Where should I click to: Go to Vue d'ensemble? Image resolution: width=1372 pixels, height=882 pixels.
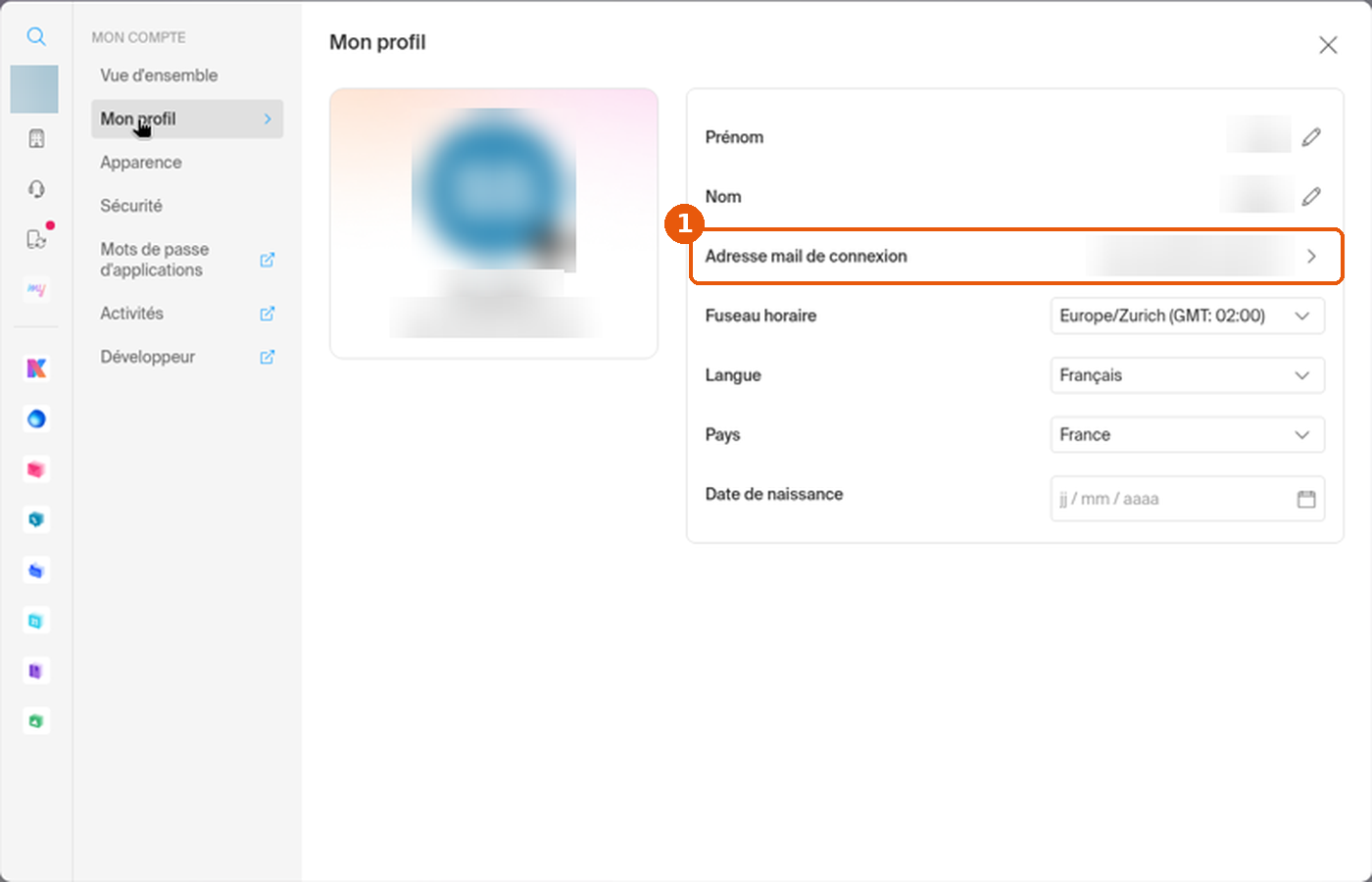click(159, 75)
